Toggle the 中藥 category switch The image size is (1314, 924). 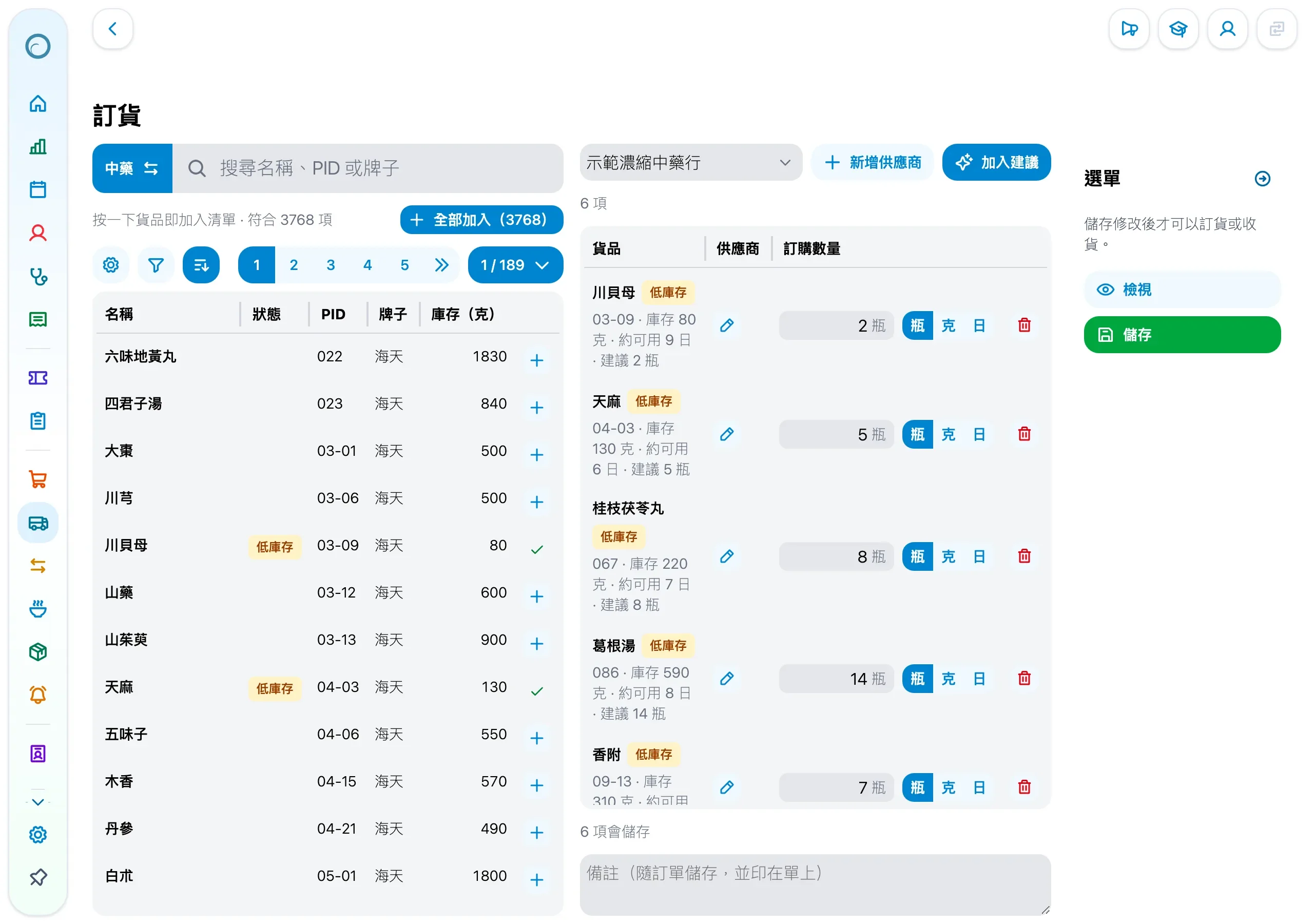click(132, 168)
